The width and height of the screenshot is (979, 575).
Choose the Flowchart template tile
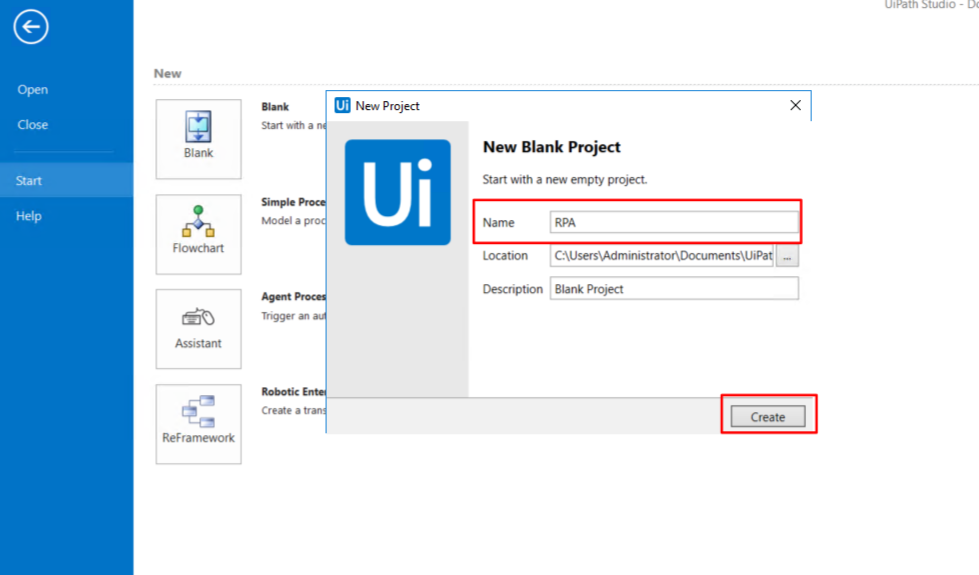tap(199, 234)
